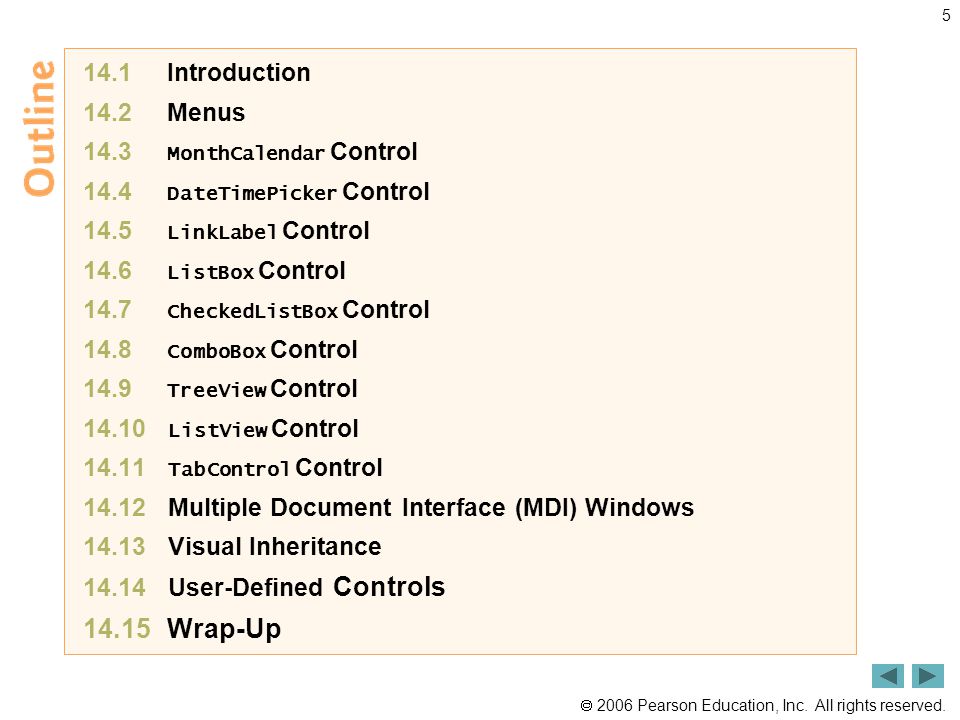The image size is (960, 720).
Task: Click the slide number 5
Action: point(946,15)
